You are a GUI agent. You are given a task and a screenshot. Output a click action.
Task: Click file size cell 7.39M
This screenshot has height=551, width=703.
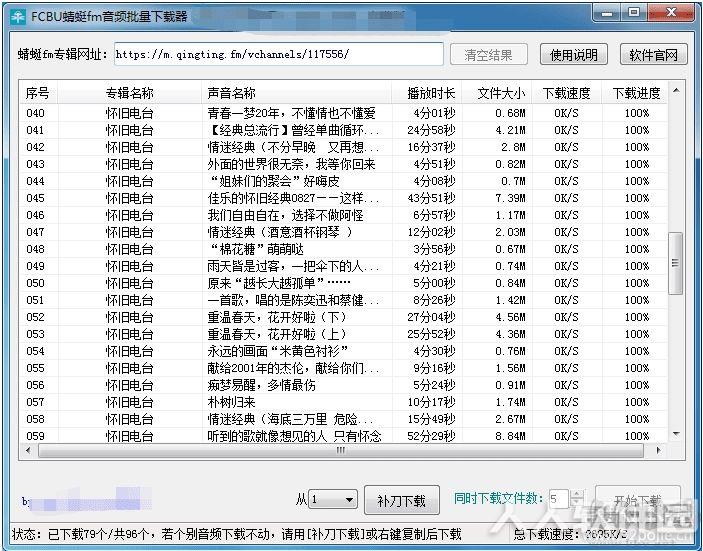point(510,198)
